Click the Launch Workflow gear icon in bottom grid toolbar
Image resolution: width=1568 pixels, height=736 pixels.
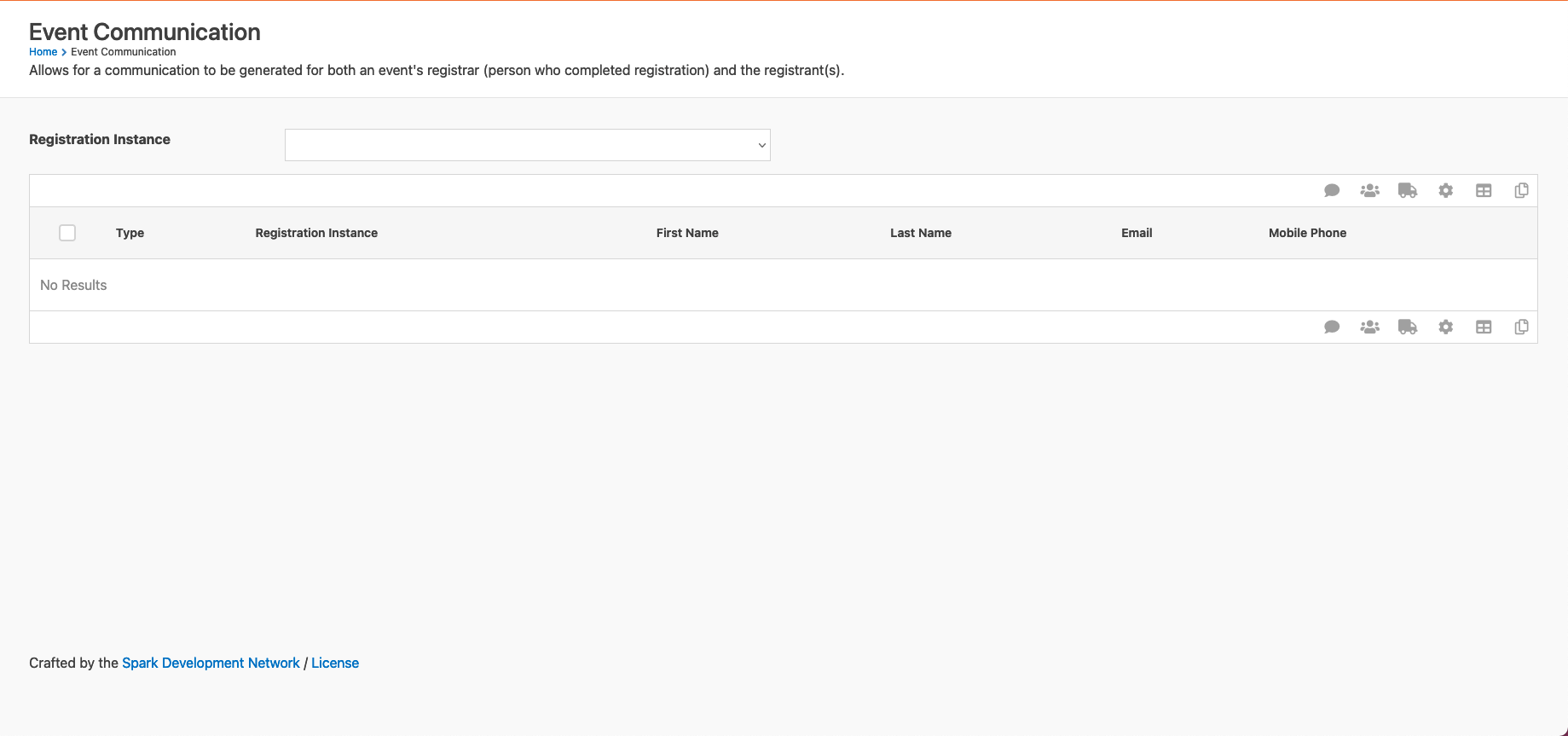1445,327
